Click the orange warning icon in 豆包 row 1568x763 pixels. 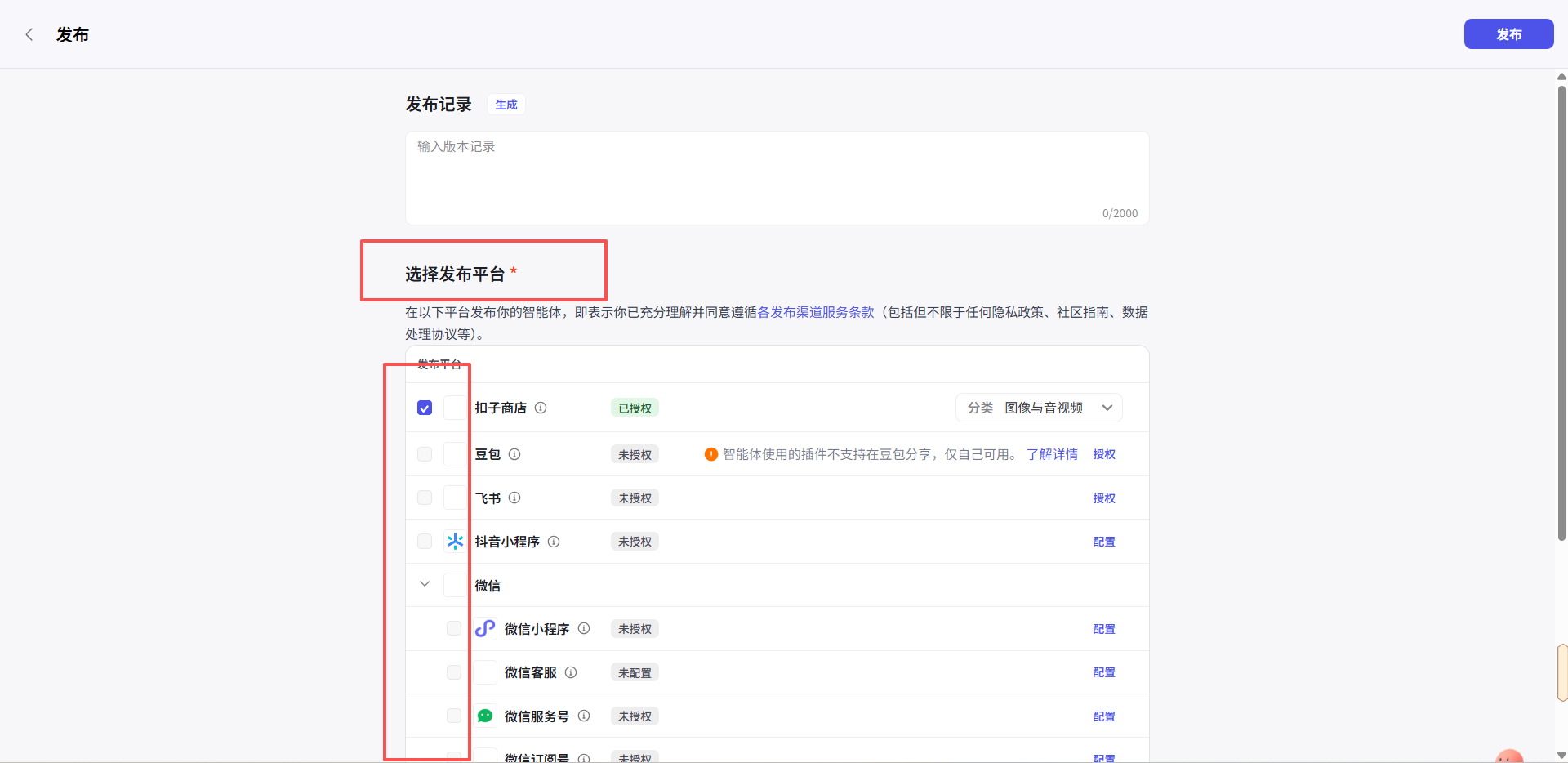coord(711,454)
